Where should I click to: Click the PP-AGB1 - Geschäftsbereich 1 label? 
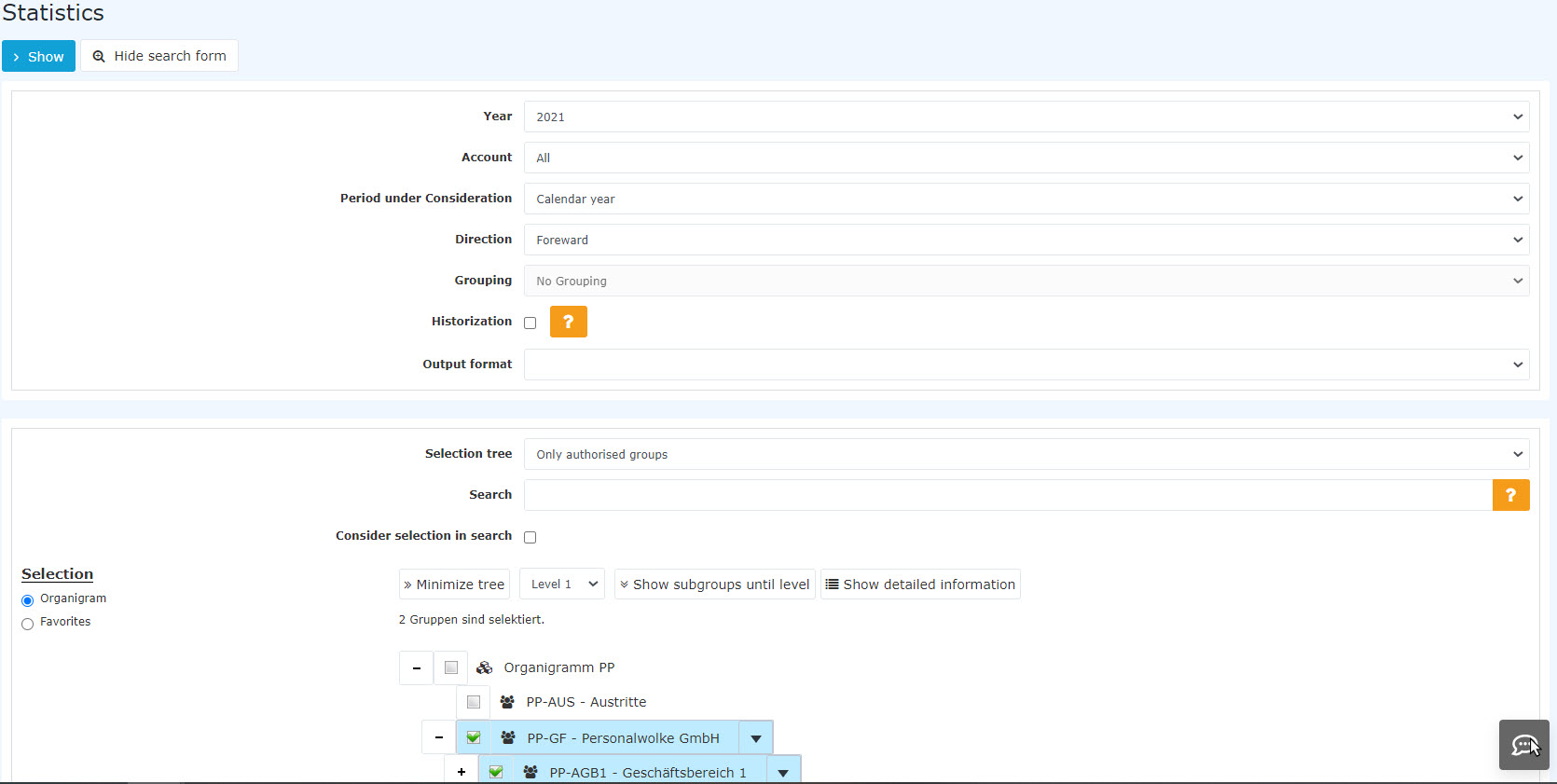(x=648, y=773)
